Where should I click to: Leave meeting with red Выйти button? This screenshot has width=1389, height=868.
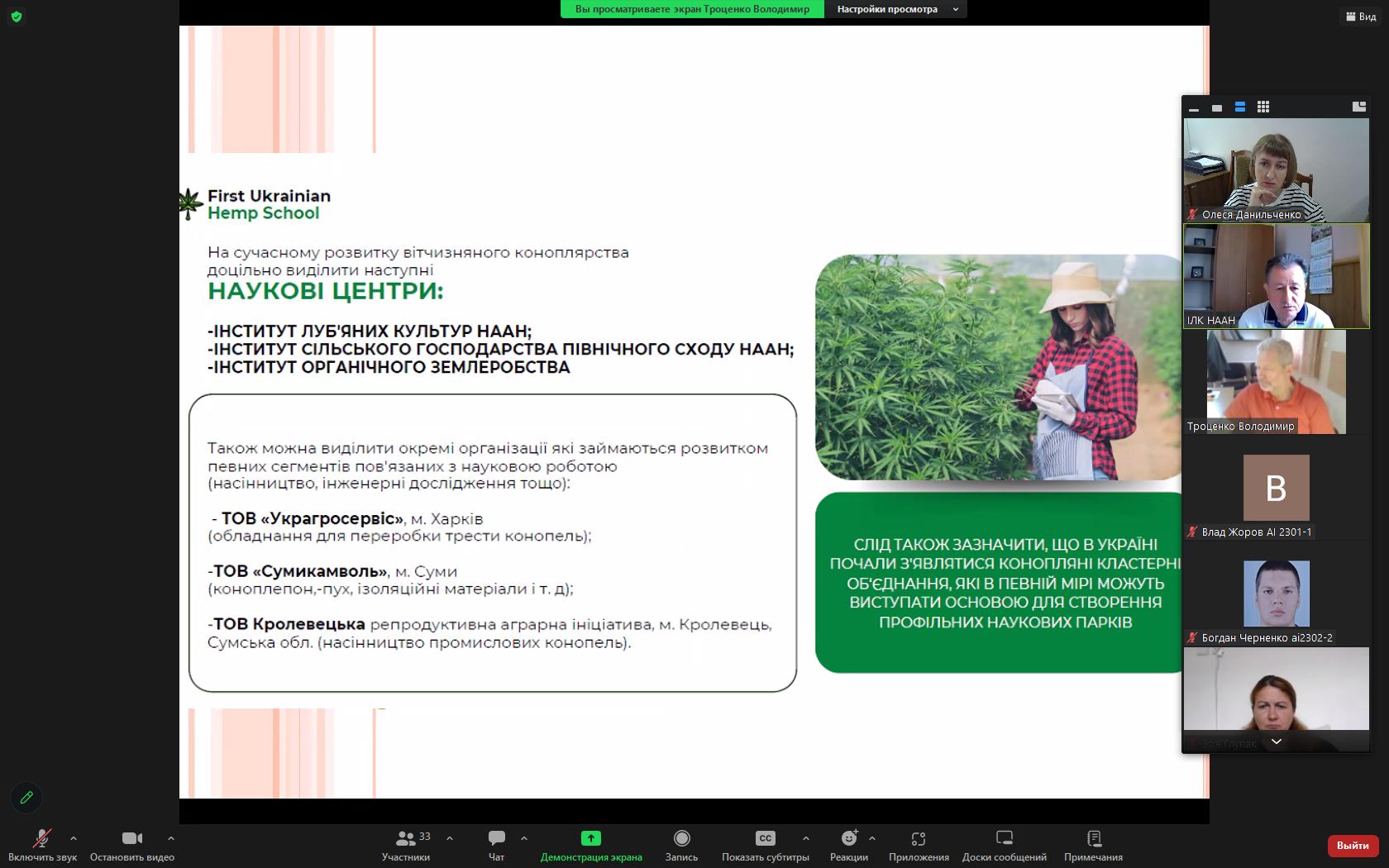(1353, 845)
